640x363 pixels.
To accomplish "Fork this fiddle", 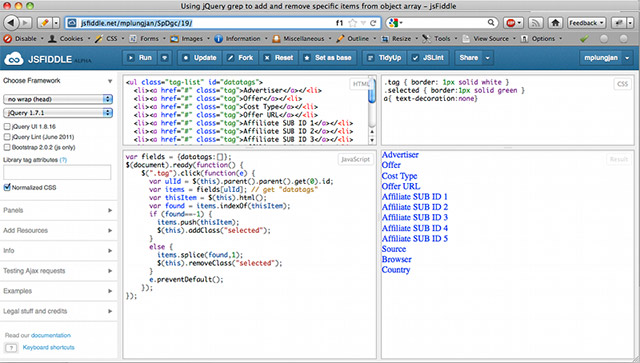I will coord(240,58).
